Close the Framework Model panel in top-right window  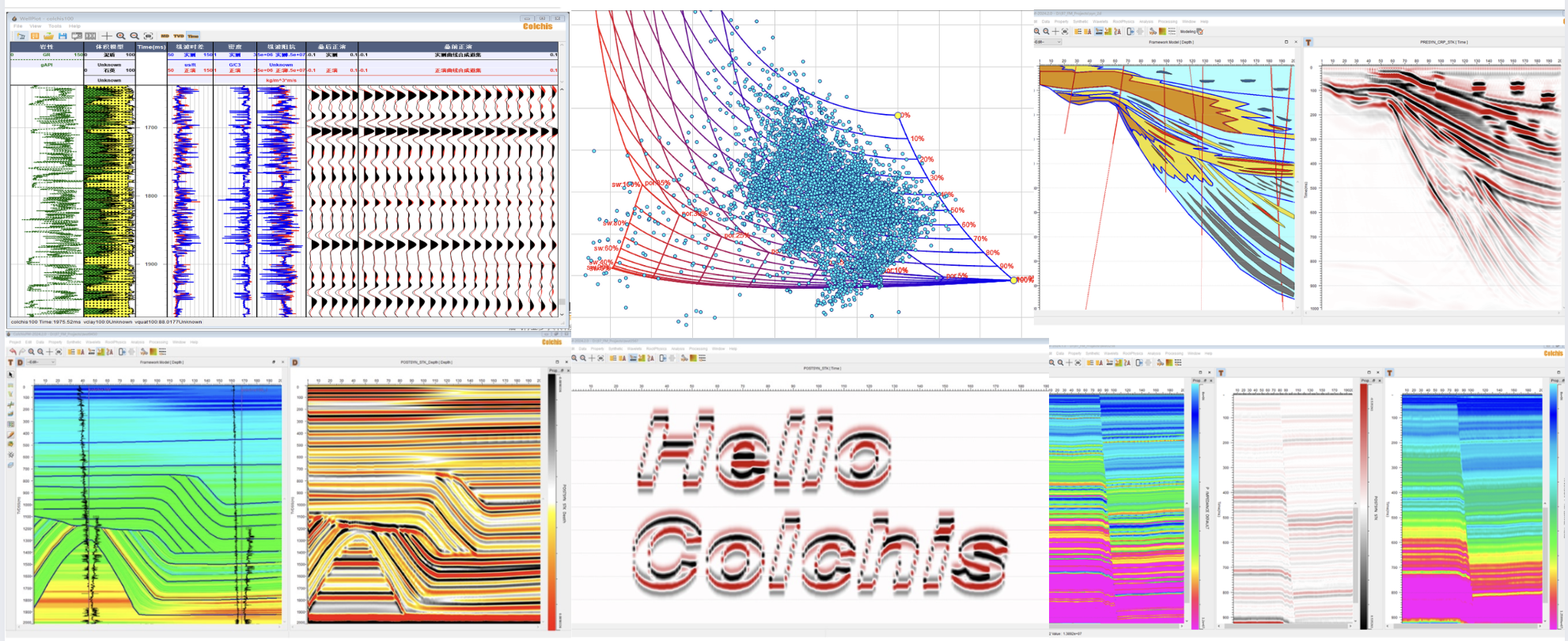tap(1296, 42)
